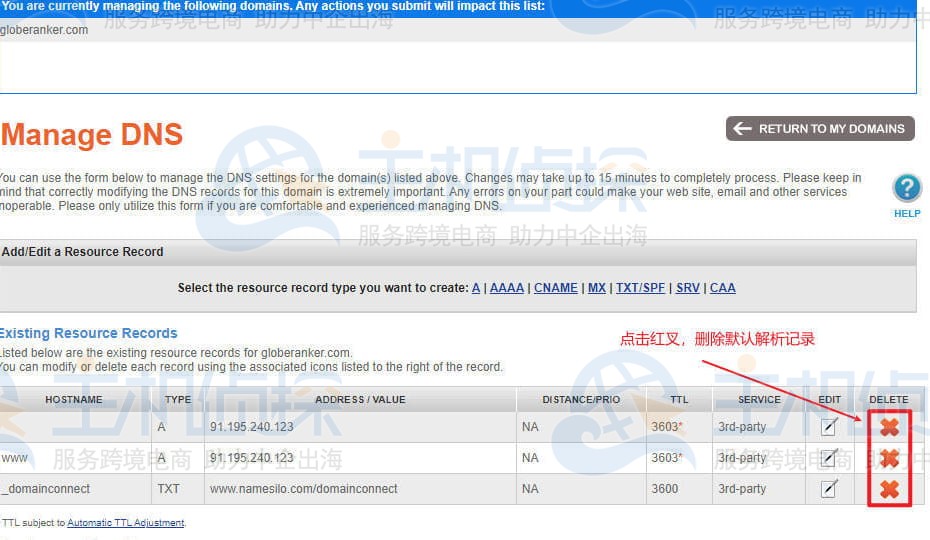Click Return to My Domains button
Image resolution: width=930 pixels, height=540 pixels.
click(820, 128)
